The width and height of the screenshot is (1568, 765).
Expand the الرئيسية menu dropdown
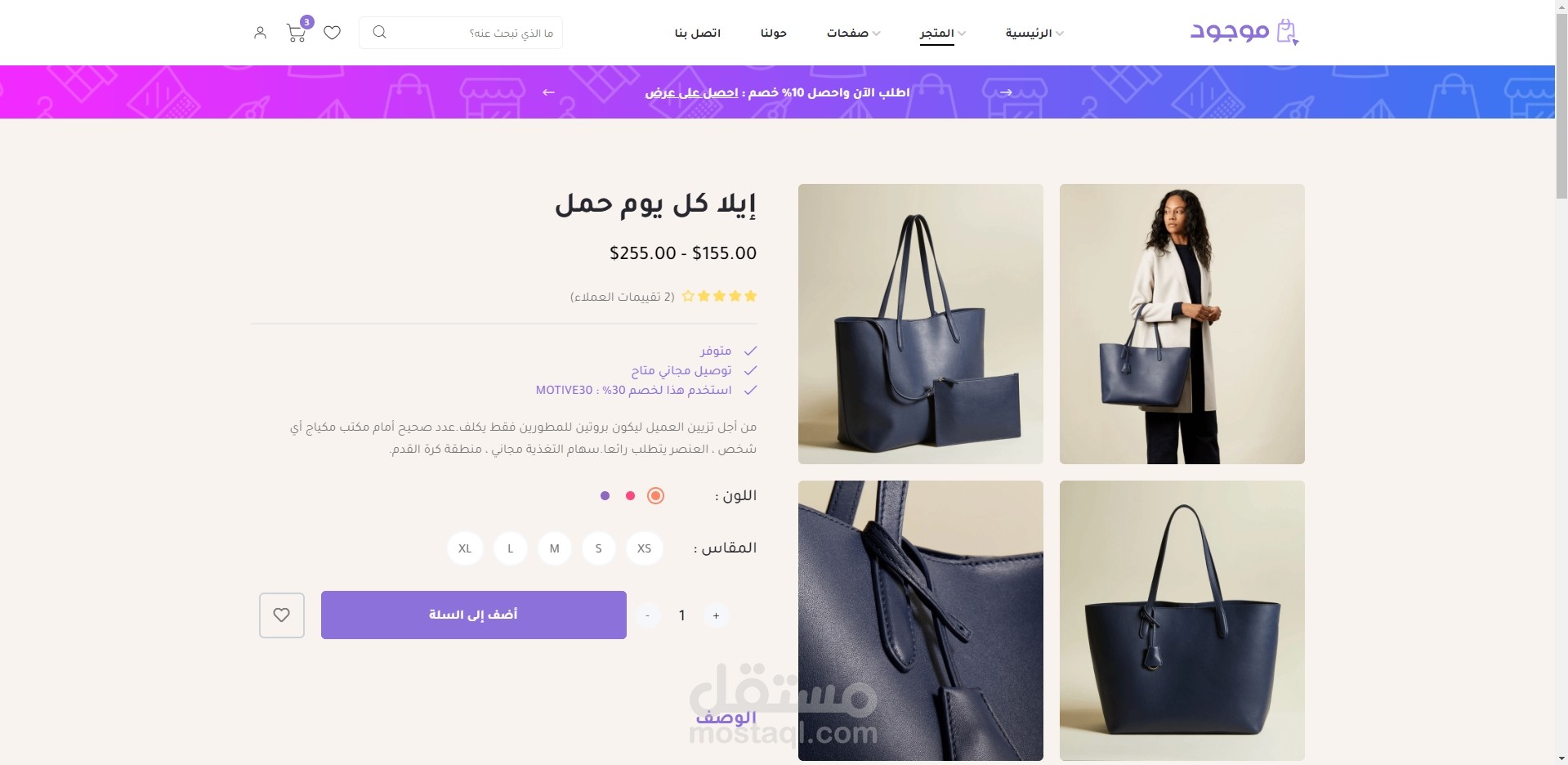coord(1034,34)
